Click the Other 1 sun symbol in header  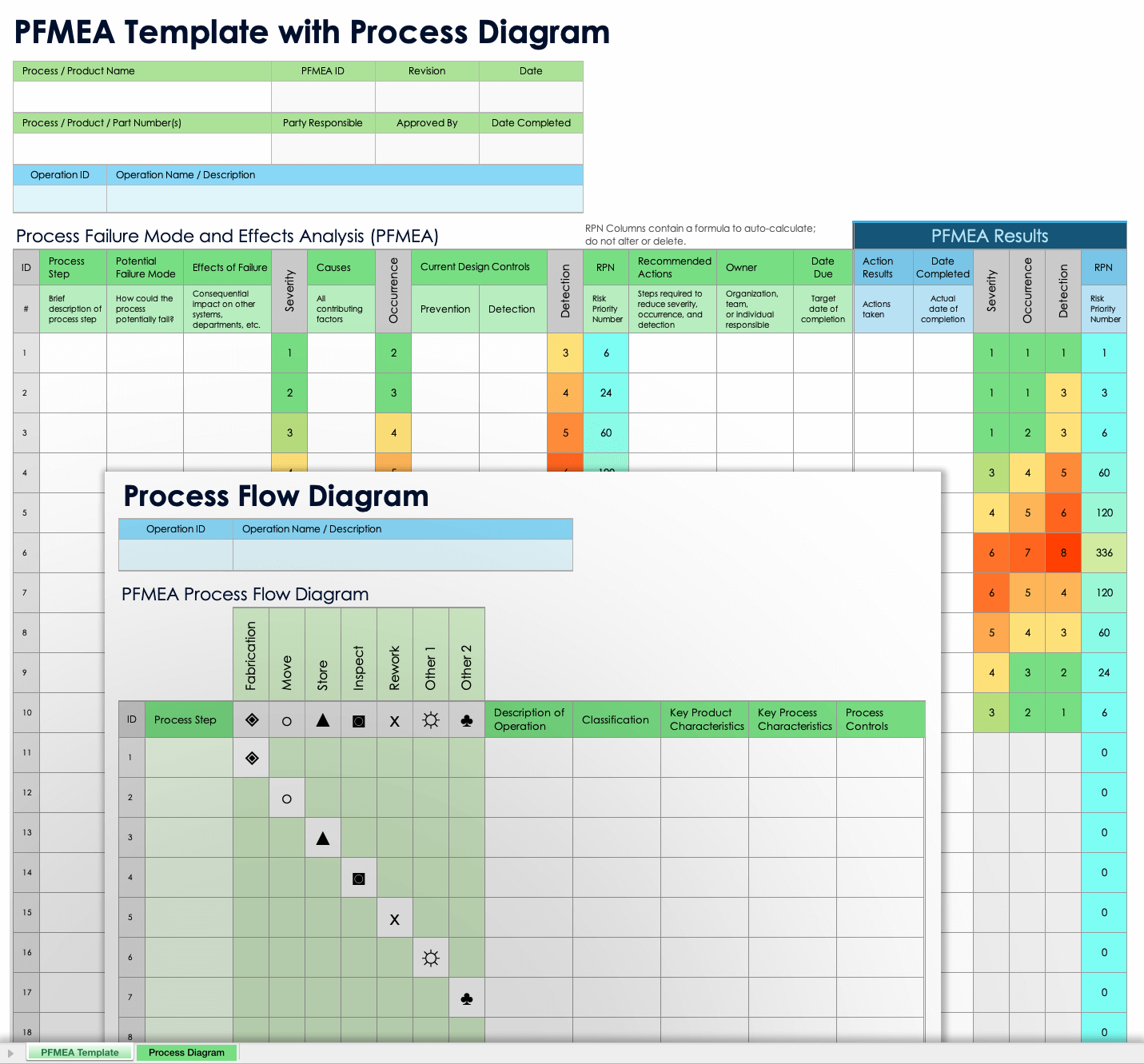(x=431, y=720)
